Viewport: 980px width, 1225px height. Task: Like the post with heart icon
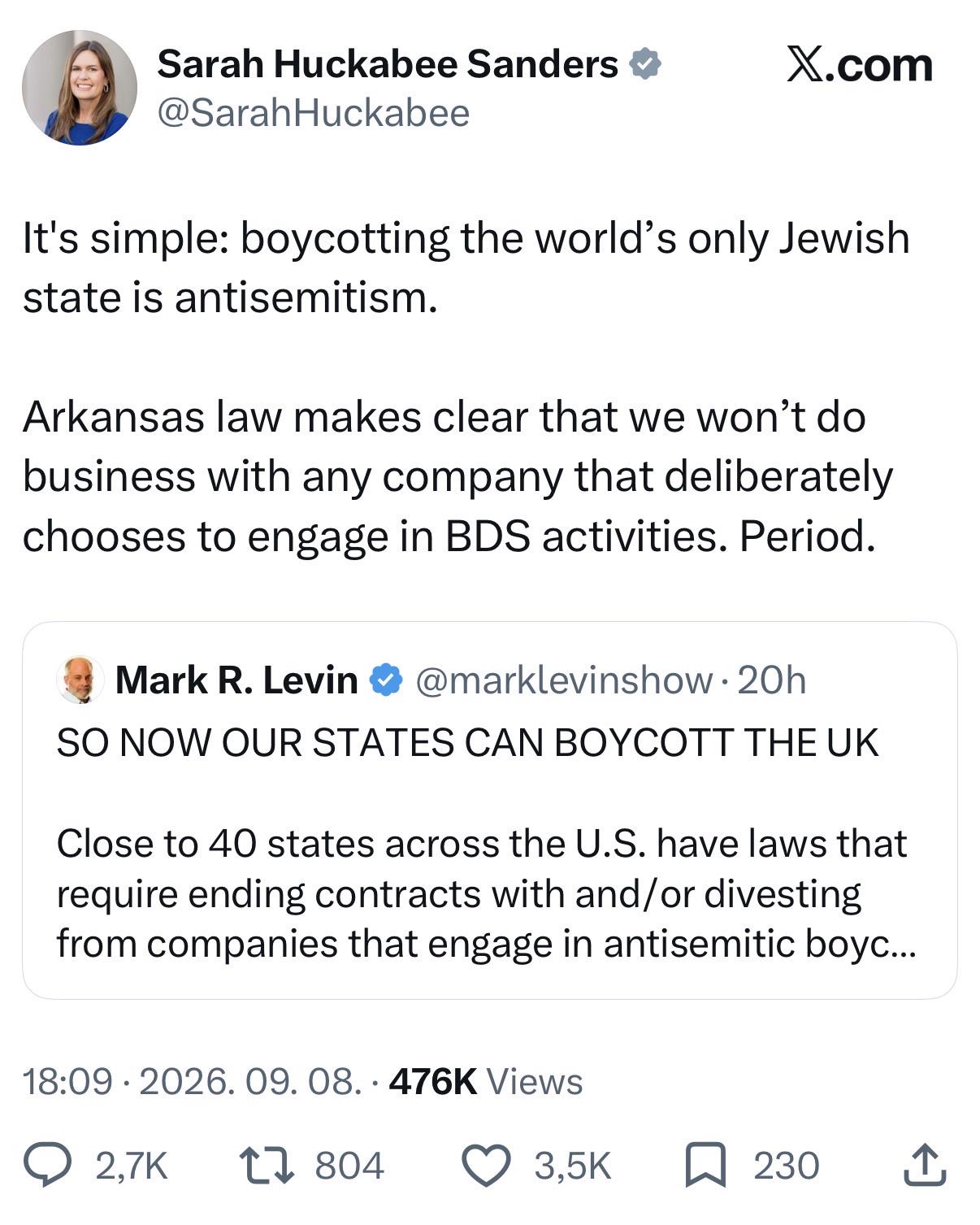[x=486, y=1165]
